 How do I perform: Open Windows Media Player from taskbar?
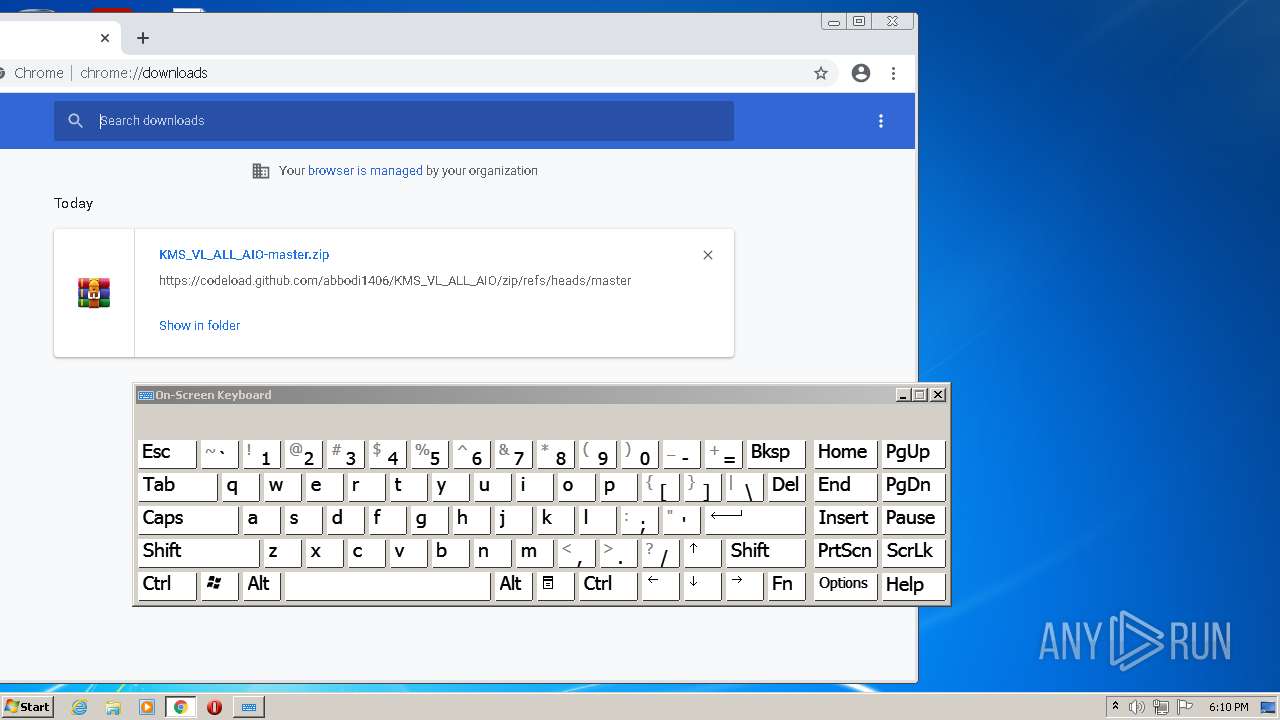[x=147, y=707]
